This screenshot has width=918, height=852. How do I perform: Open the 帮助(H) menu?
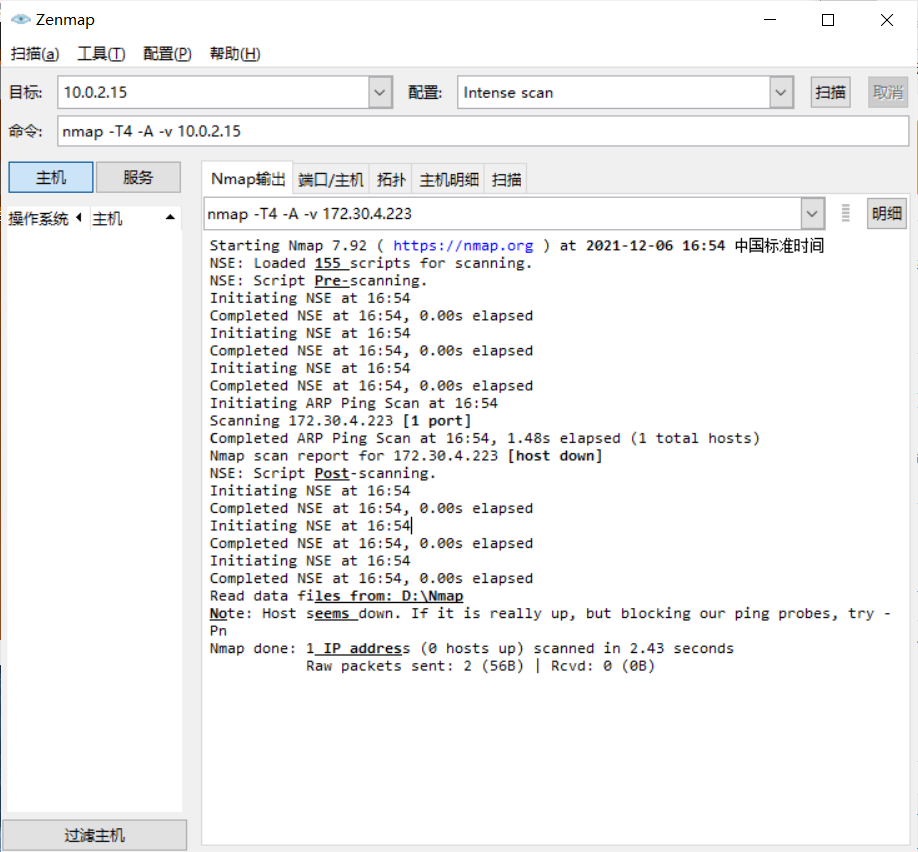click(235, 54)
